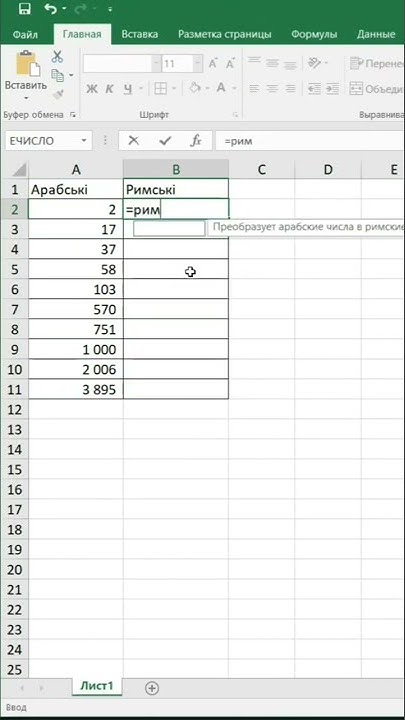Toggle italic К formatting
The width and height of the screenshot is (405, 720).
(x=109, y=89)
